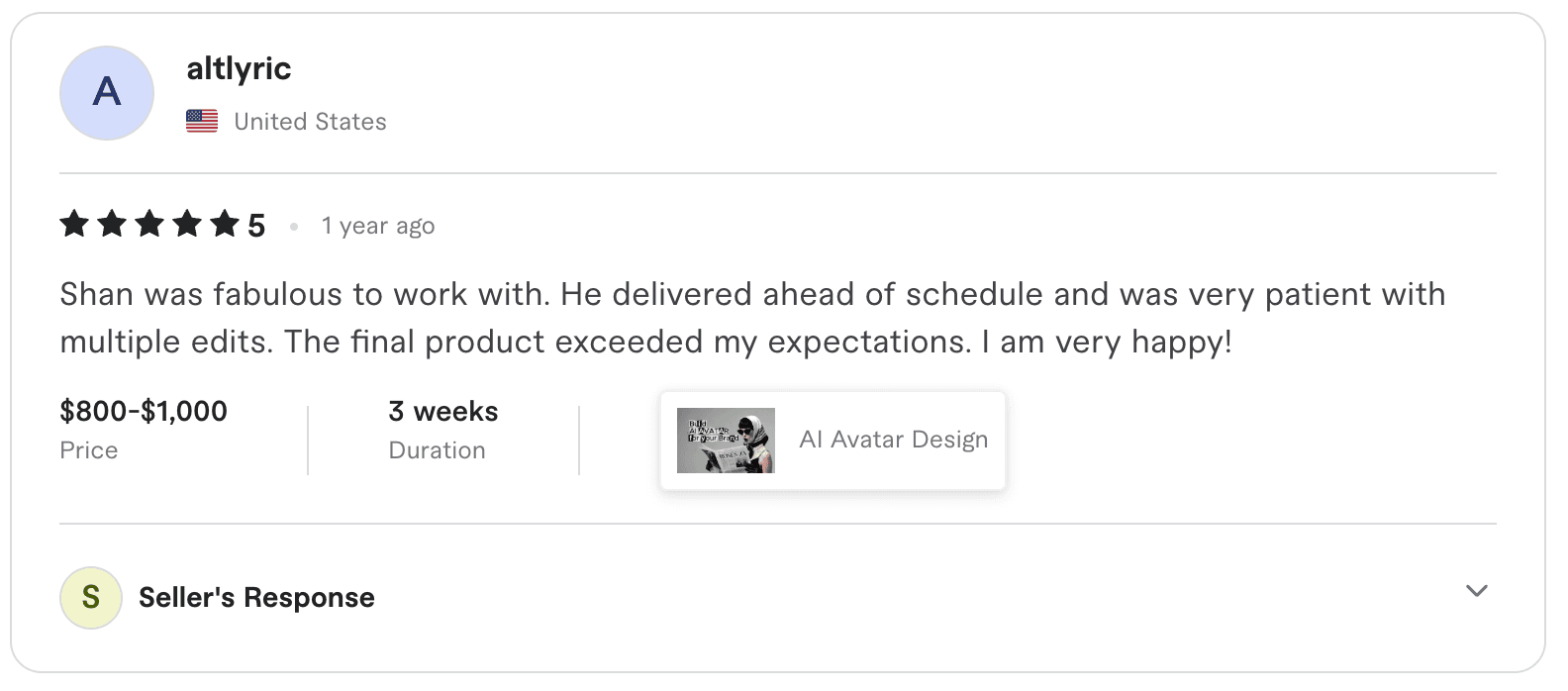This screenshot has height=691, width=1568.
Task: Click the altlyric username link
Action: click(x=240, y=67)
